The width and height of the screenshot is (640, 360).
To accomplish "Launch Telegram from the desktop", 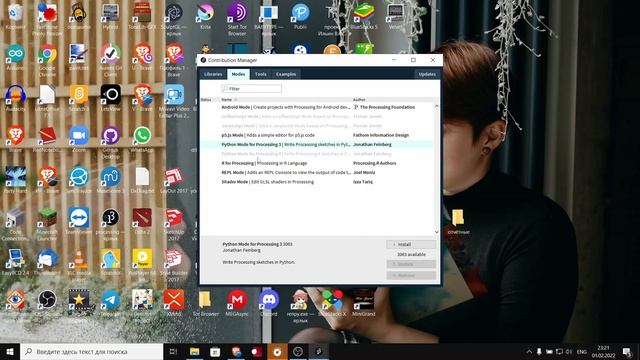I will click(x=111, y=302).
